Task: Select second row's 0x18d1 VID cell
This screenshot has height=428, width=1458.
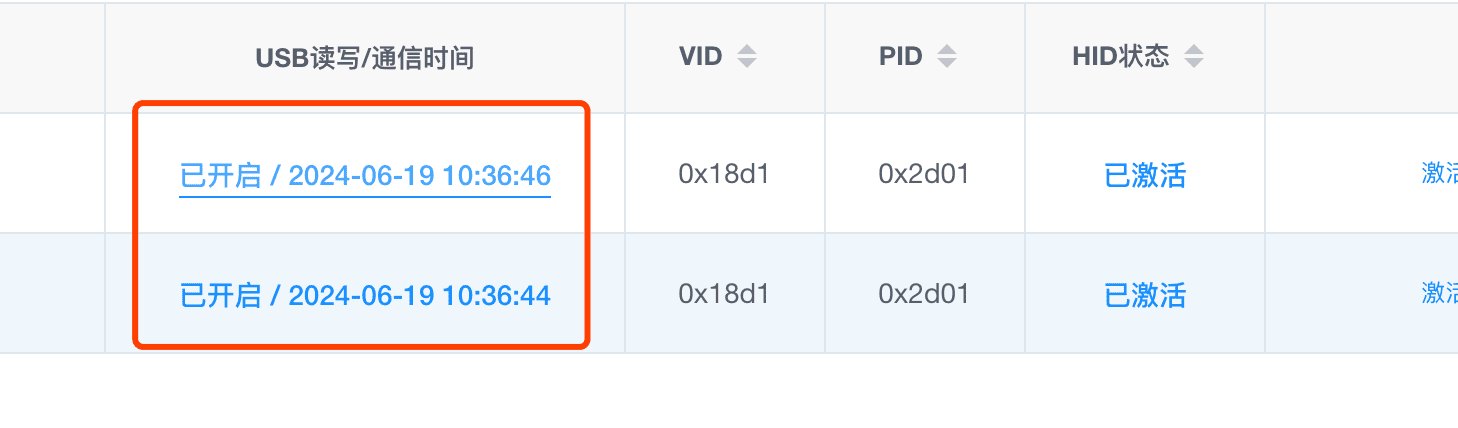Action: 724,294
